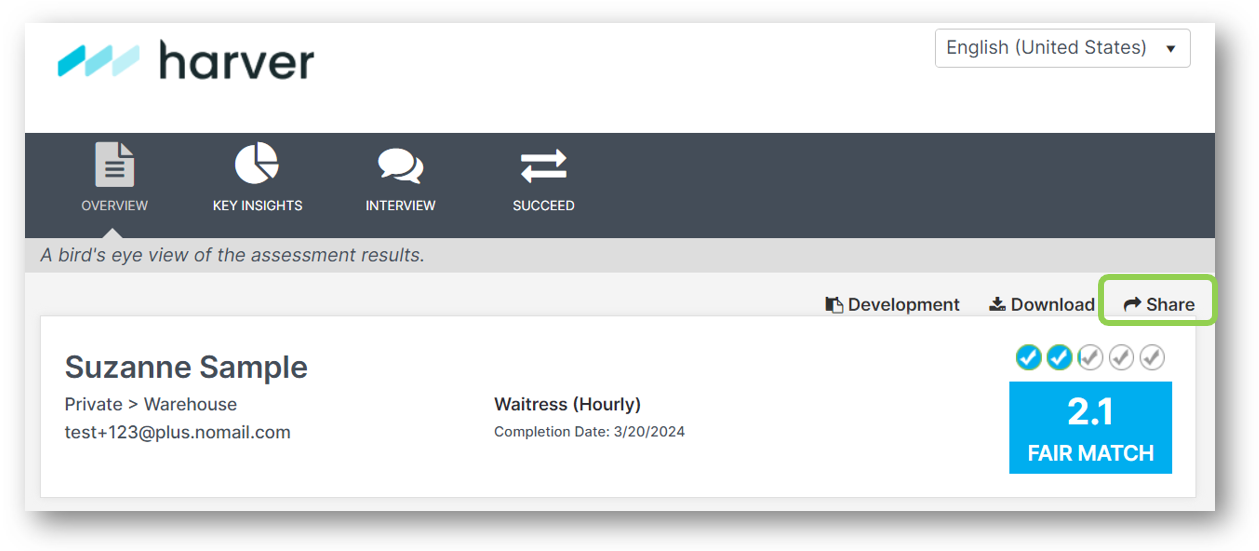Click the second blue rating checkmark
This screenshot has height=551, width=1259.
pyautogui.click(x=1059, y=357)
